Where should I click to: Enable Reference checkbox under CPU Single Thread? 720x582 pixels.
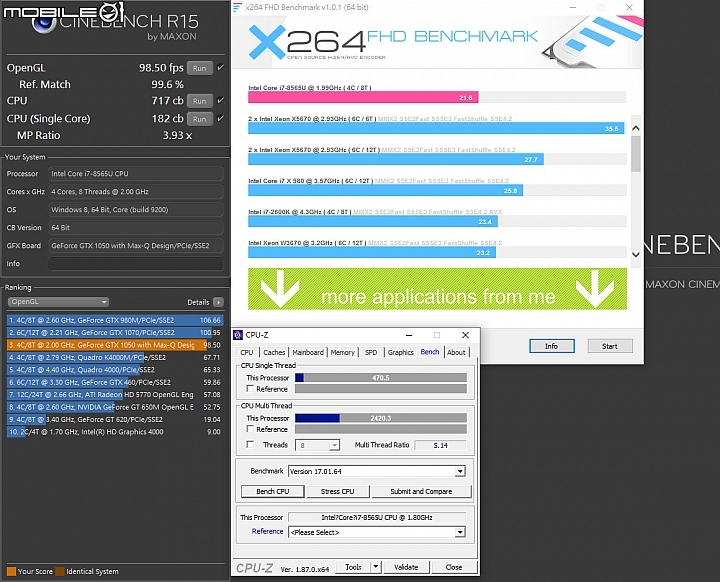coord(250,389)
